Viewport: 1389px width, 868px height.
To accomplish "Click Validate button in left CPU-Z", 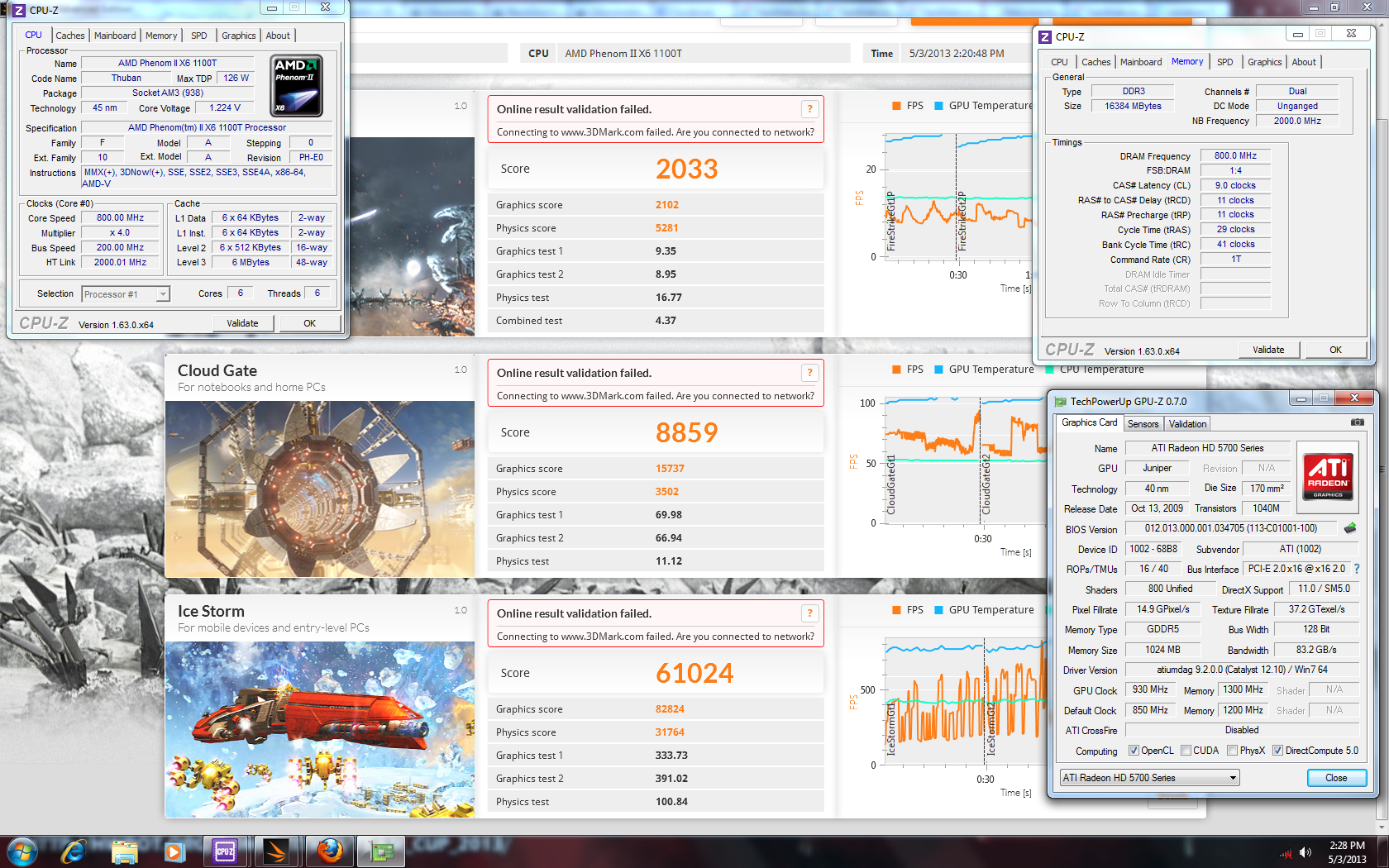I will point(242,323).
